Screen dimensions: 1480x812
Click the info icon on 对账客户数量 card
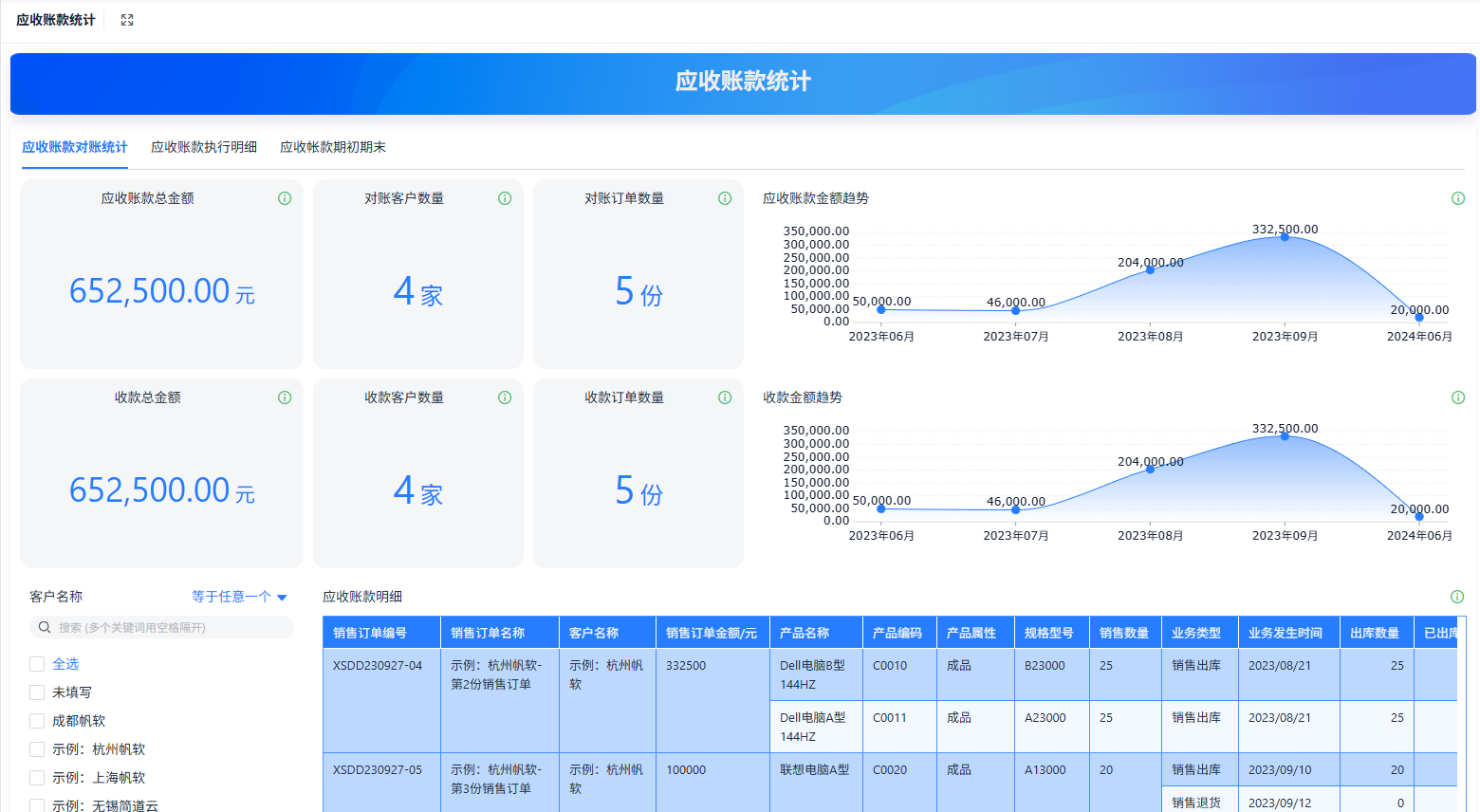coord(504,198)
